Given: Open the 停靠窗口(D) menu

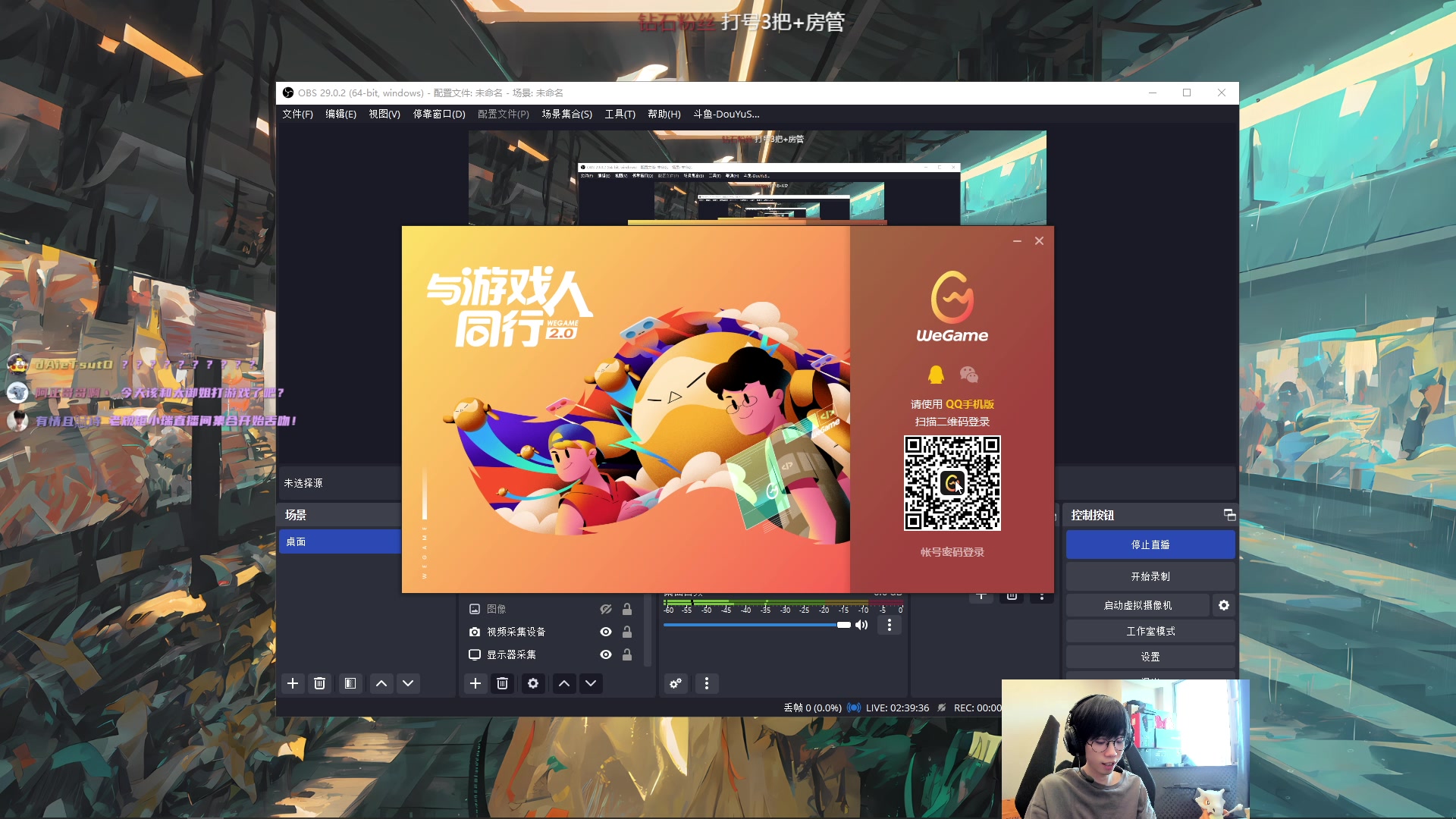Looking at the screenshot, I should point(439,114).
